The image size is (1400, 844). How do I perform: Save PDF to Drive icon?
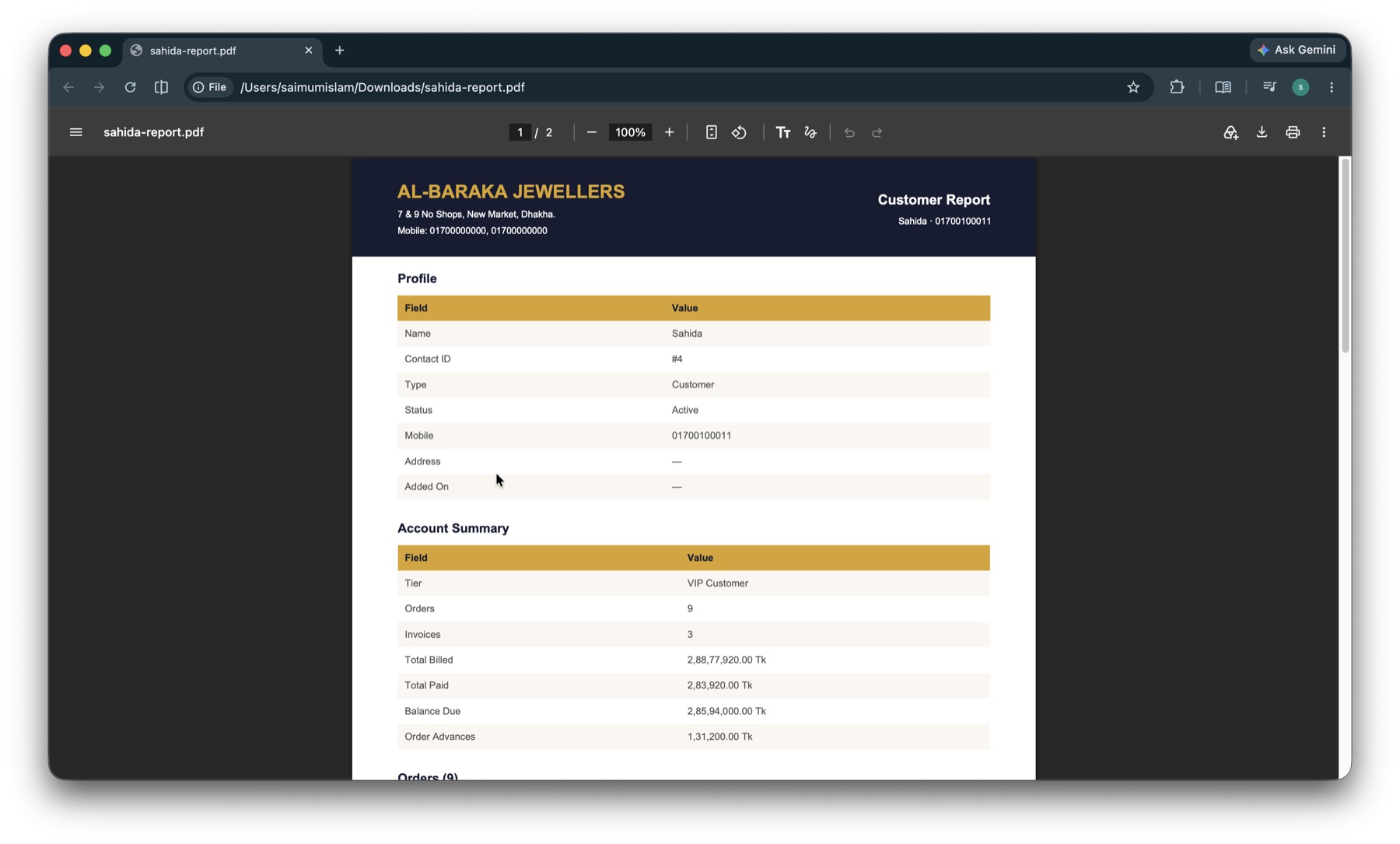click(x=1230, y=132)
